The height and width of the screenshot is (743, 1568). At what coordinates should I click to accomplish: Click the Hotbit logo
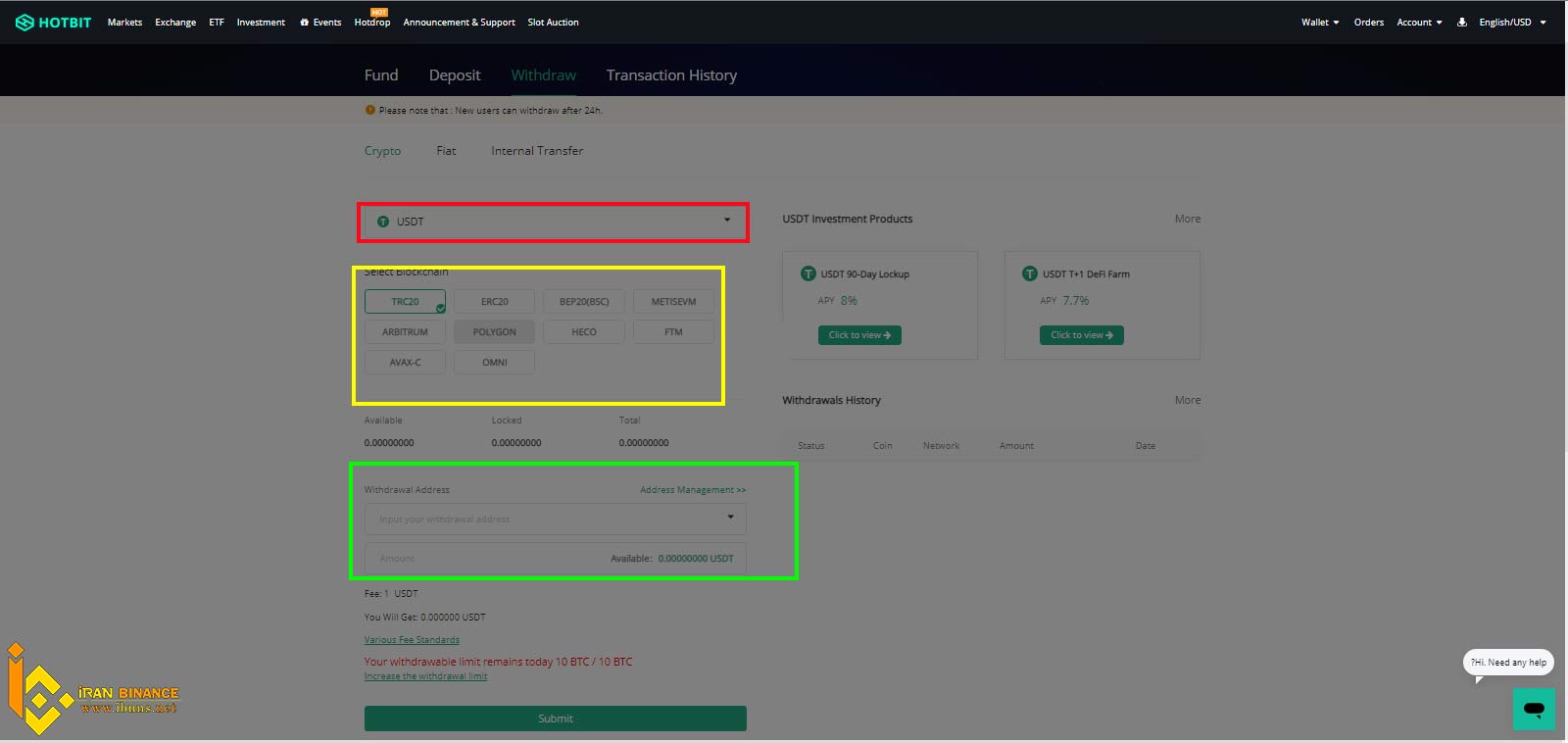[x=53, y=22]
